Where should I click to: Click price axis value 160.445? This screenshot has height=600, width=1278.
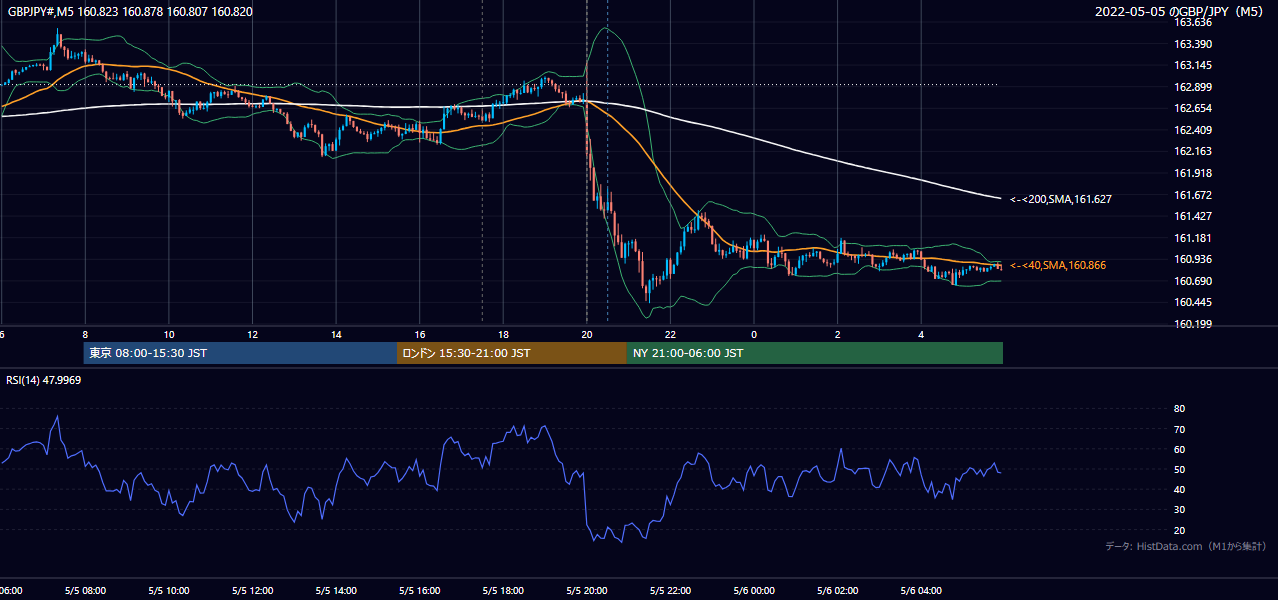click(1192, 302)
